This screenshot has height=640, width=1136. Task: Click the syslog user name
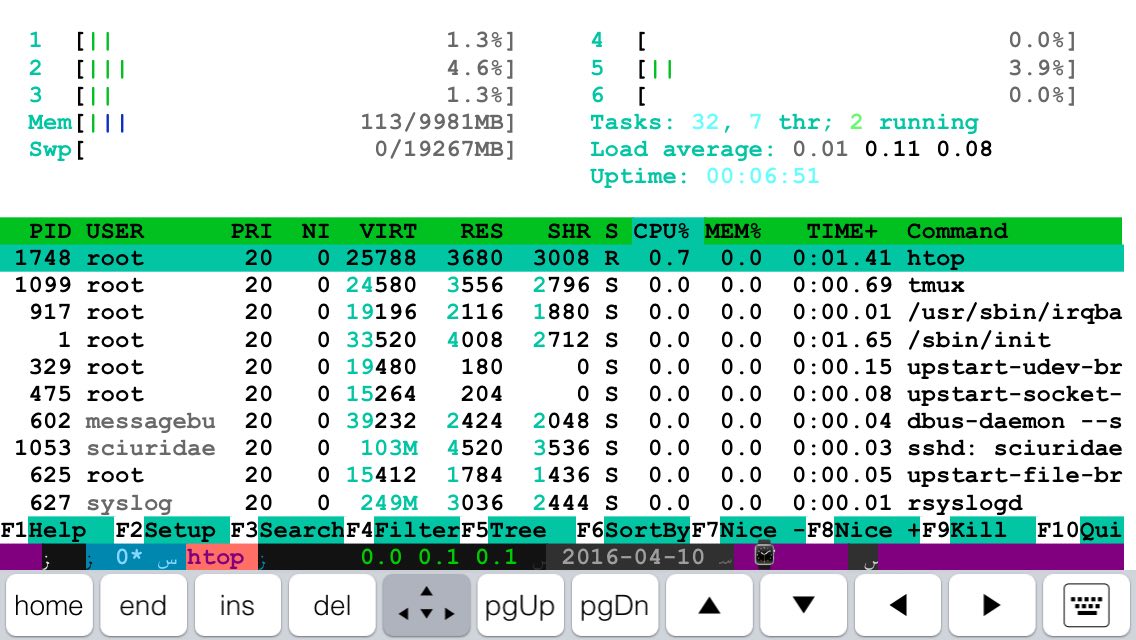tap(129, 503)
